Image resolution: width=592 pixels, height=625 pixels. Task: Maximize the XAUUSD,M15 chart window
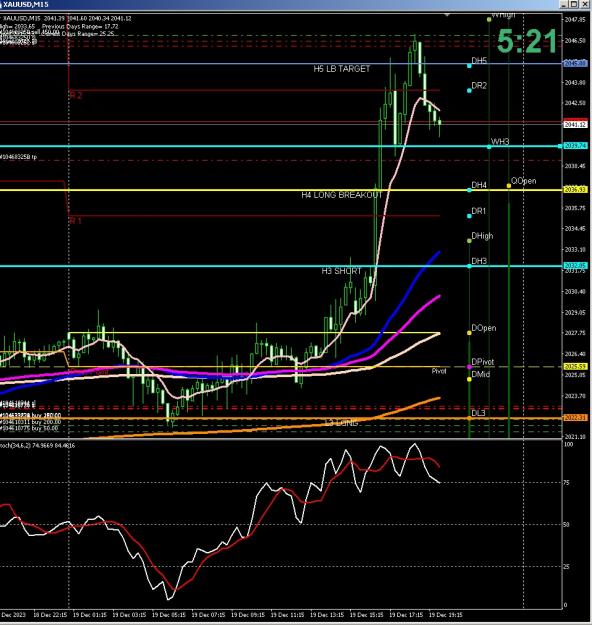pyautogui.click(x=574, y=4)
